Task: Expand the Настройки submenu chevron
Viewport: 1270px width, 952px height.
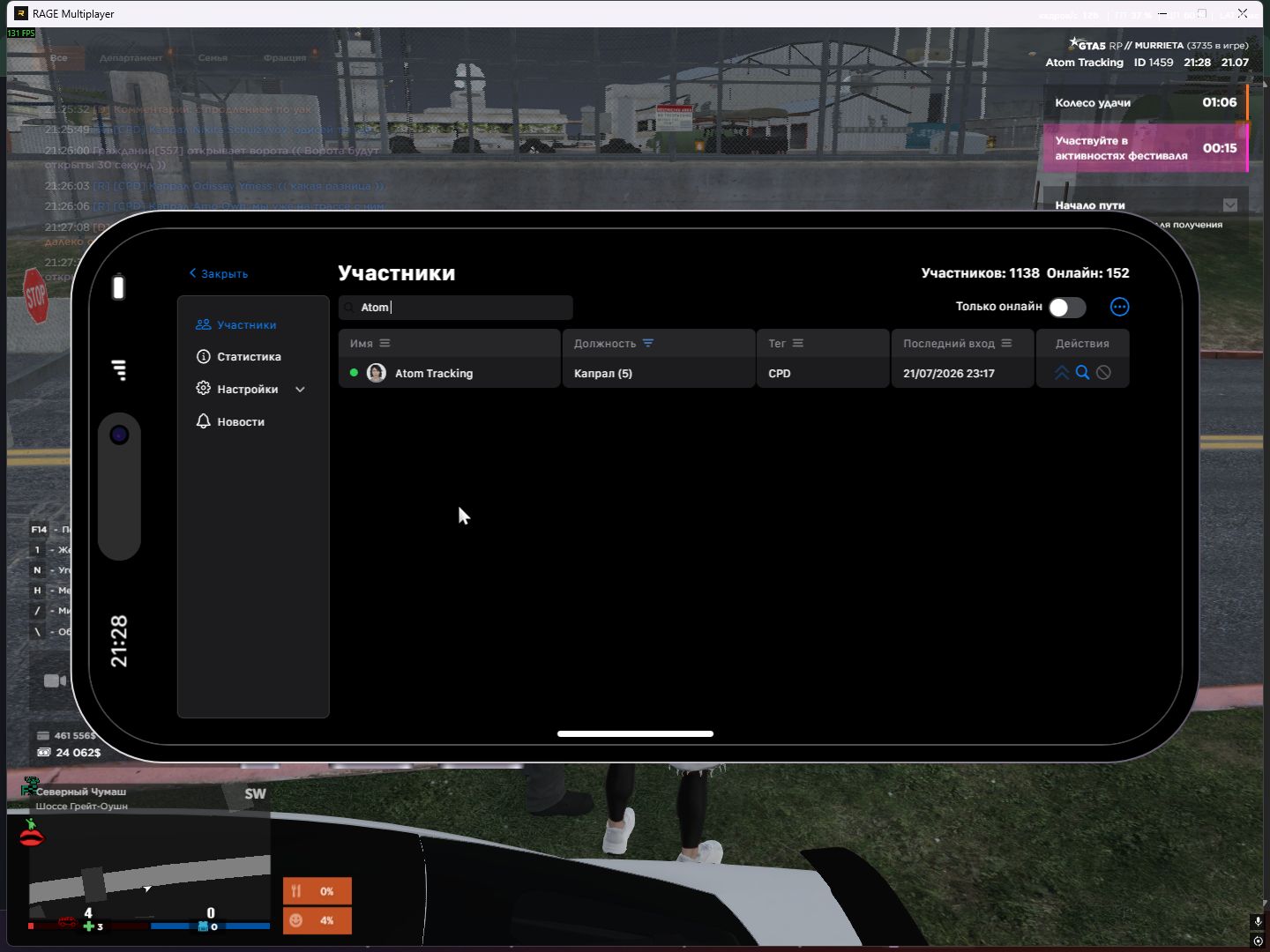Action: point(300,390)
